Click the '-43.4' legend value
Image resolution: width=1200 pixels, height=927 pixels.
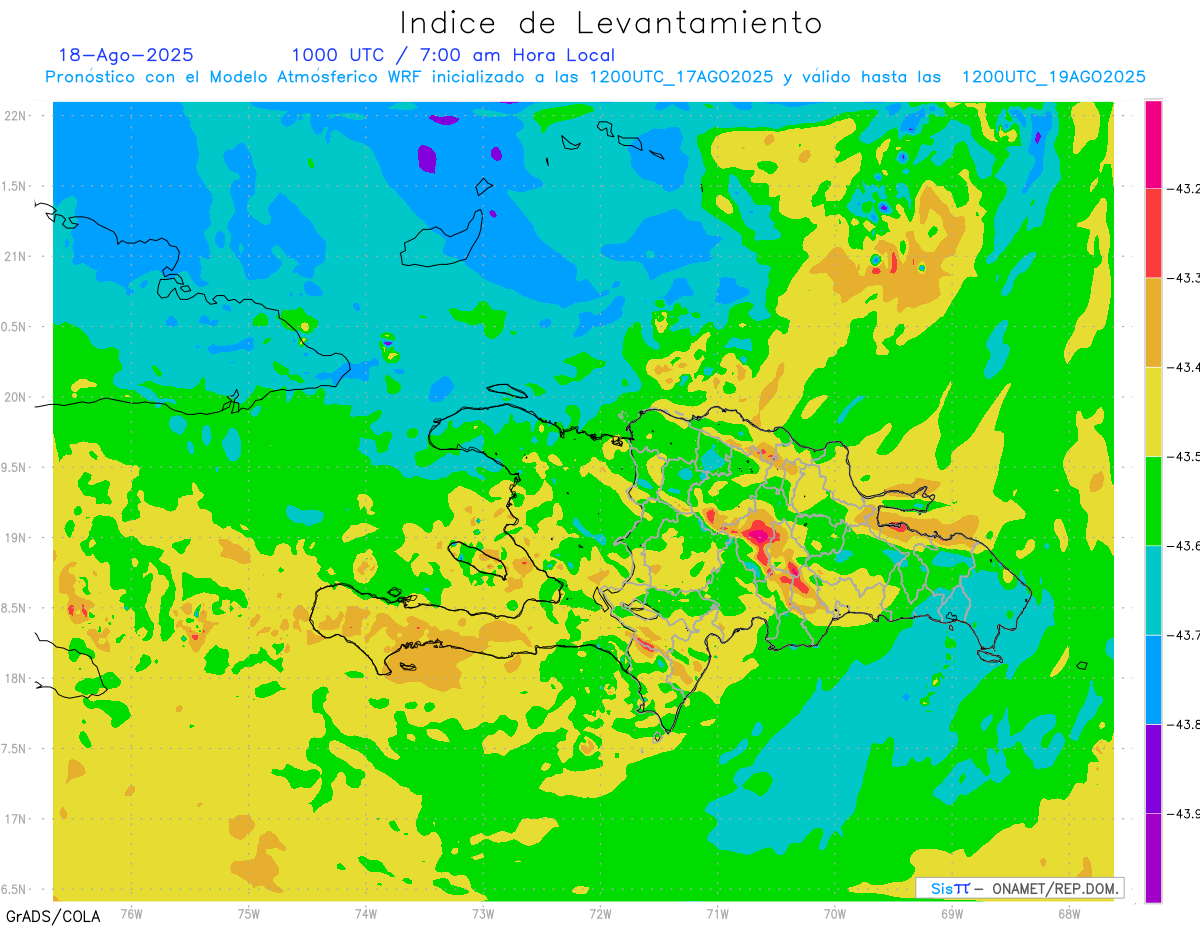pyautogui.click(x=1184, y=367)
